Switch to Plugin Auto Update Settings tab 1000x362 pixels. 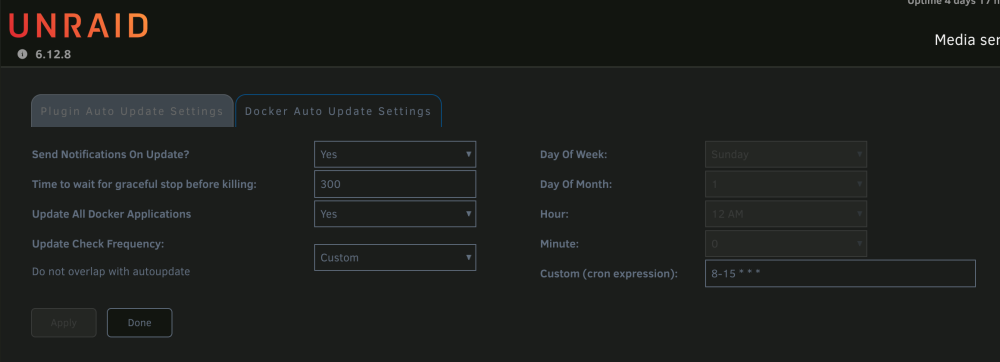point(132,111)
